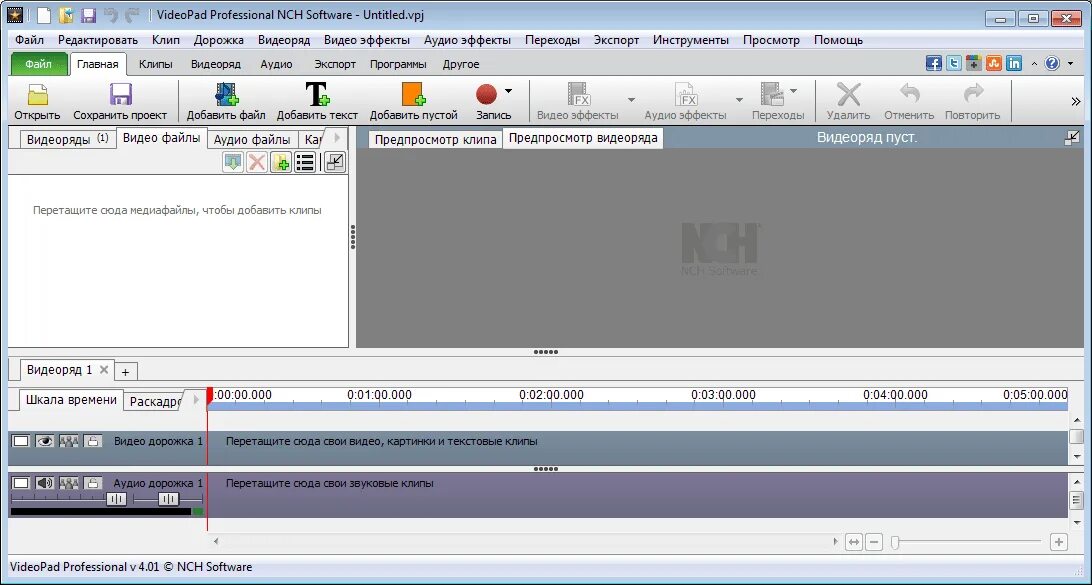Click the LinkedIn share icon
Image resolution: width=1092 pixels, height=585 pixels.
[1015, 63]
